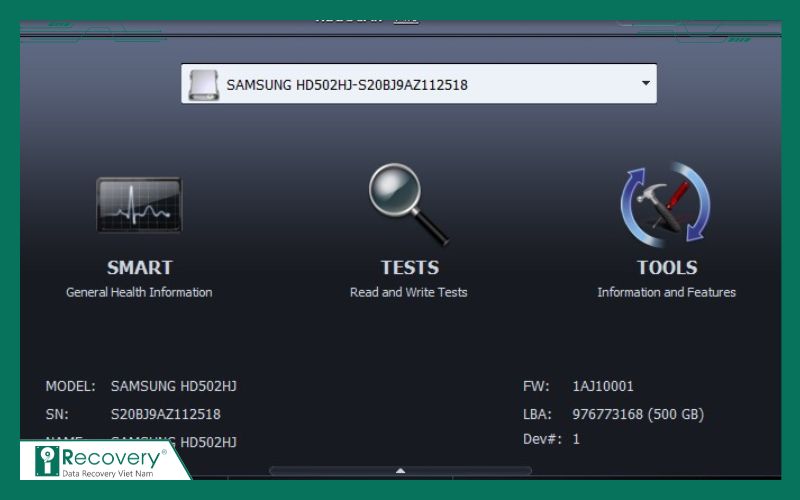The height and width of the screenshot is (500, 800).
Task: Open SMART heartbeat monitor icon
Action: (139, 205)
